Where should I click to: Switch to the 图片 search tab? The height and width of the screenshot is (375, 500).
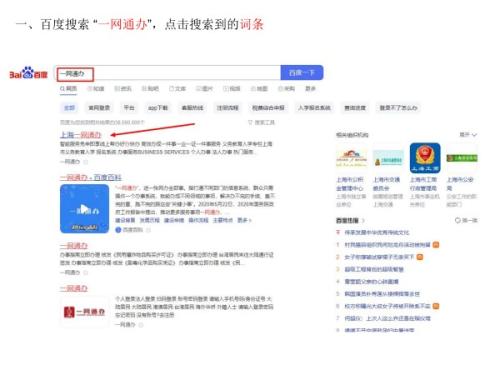click(x=204, y=89)
